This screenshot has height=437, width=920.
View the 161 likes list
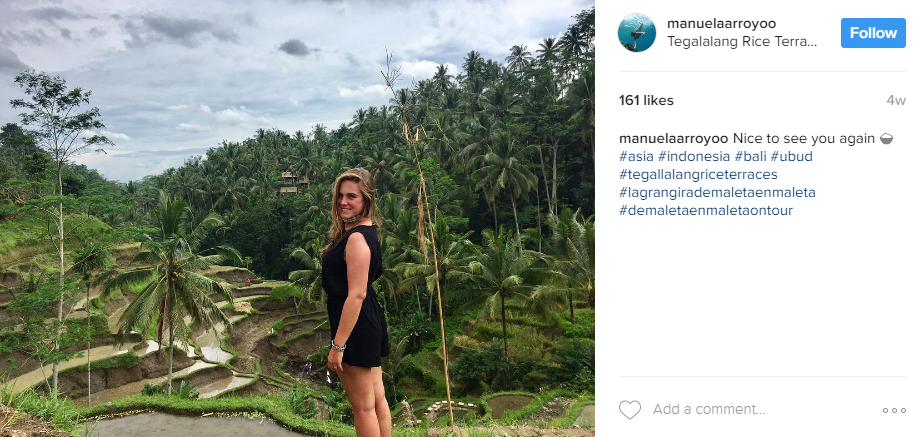click(646, 100)
